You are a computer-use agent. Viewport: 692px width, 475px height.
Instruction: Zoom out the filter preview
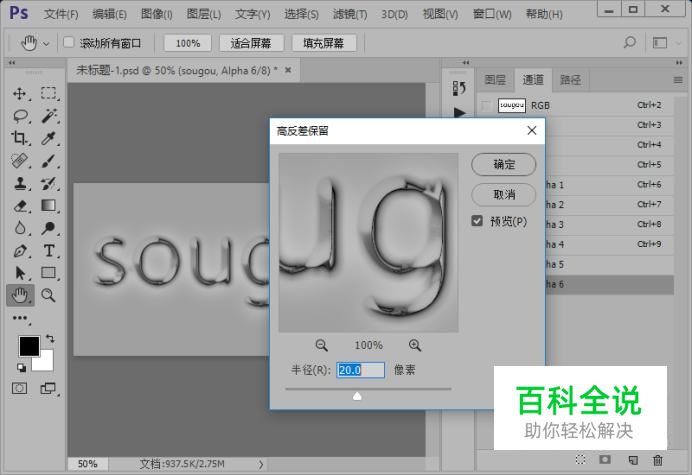[321, 345]
